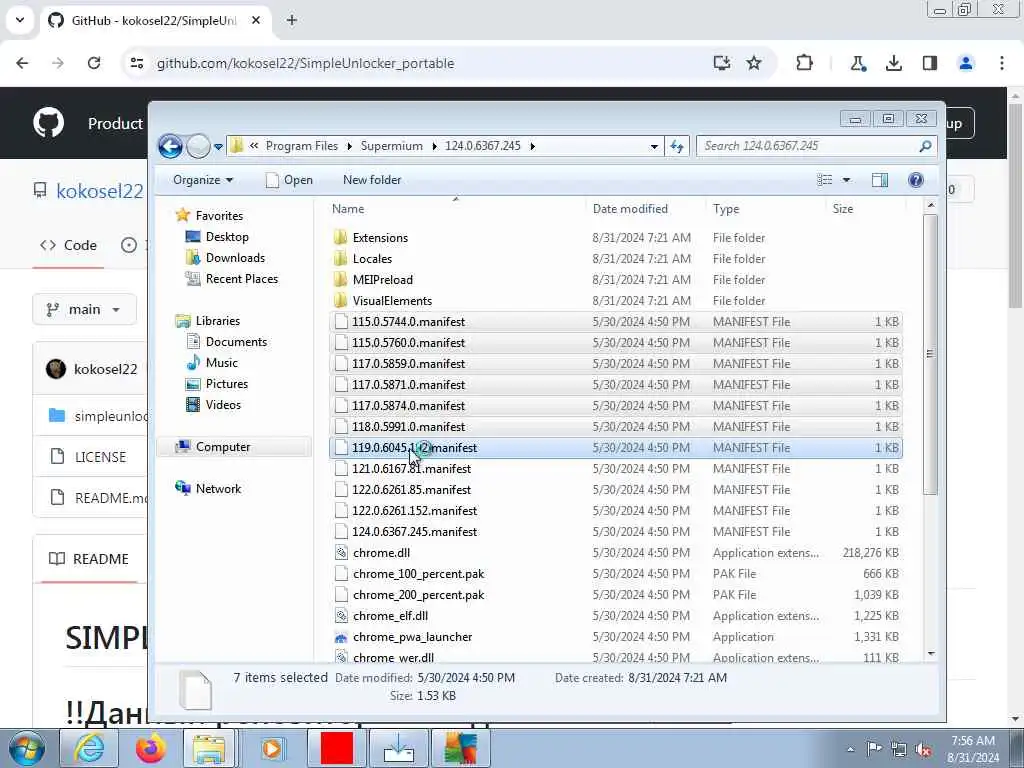The height and width of the screenshot is (768, 1024).
Task: Select chrome_100_percent.pak file
Action: (616, 573)
